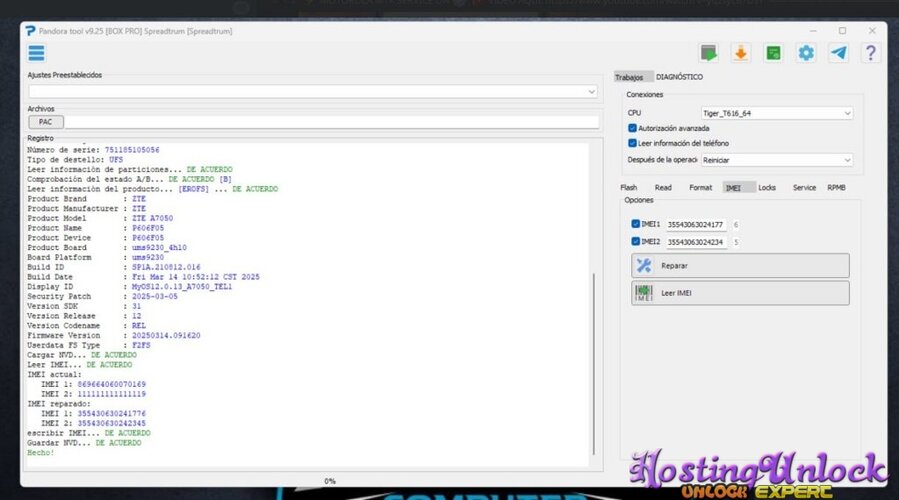The width and height of the screenshot is (899, 500).
Task: Open the hamburger main menu
Action: [36, 53]
